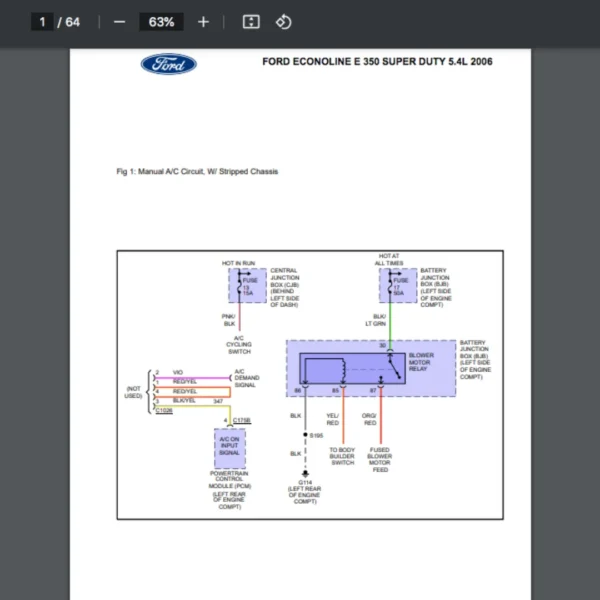Click the HOT AT ALL TIMES label
Screen dimensions: 600x600
(389, 259)
